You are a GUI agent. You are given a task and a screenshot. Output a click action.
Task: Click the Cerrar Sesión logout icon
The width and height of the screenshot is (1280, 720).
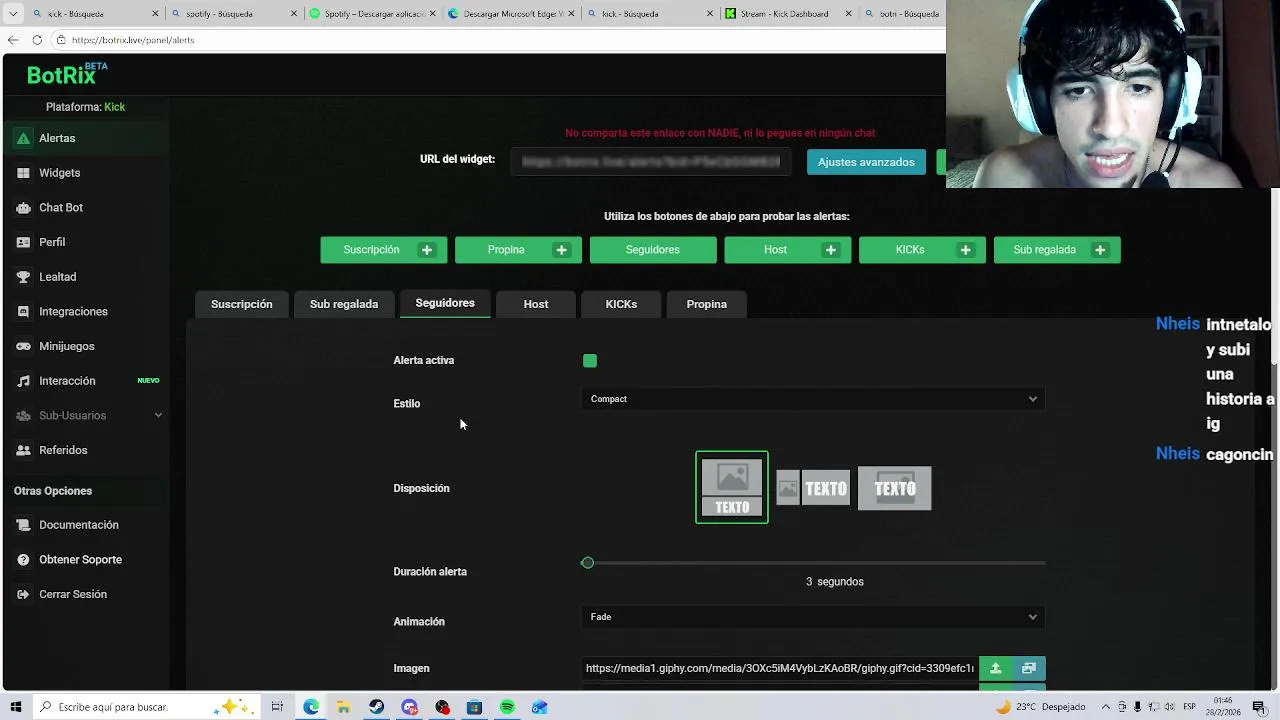[23, 594]
